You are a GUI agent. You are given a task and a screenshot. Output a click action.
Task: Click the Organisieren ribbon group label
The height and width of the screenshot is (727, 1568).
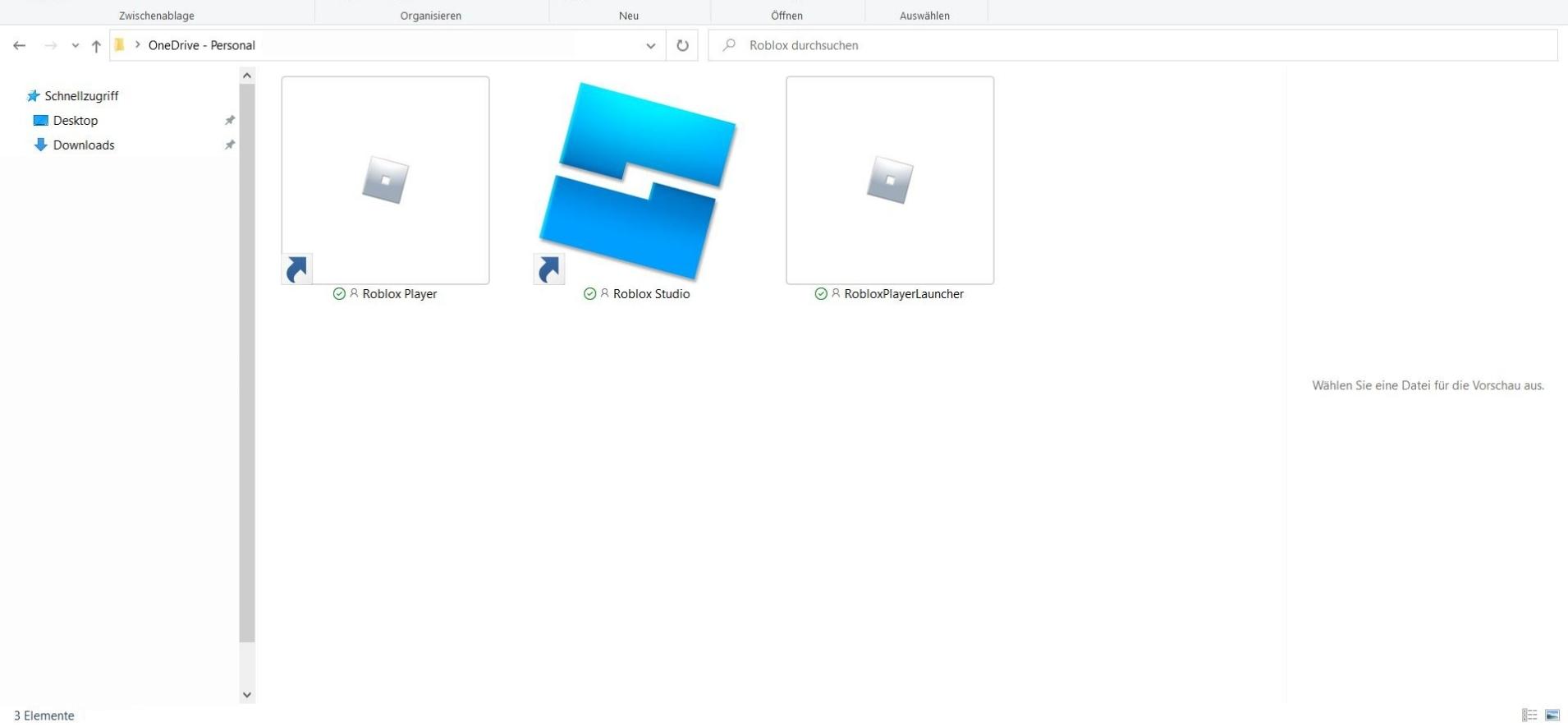coord(431,16)
